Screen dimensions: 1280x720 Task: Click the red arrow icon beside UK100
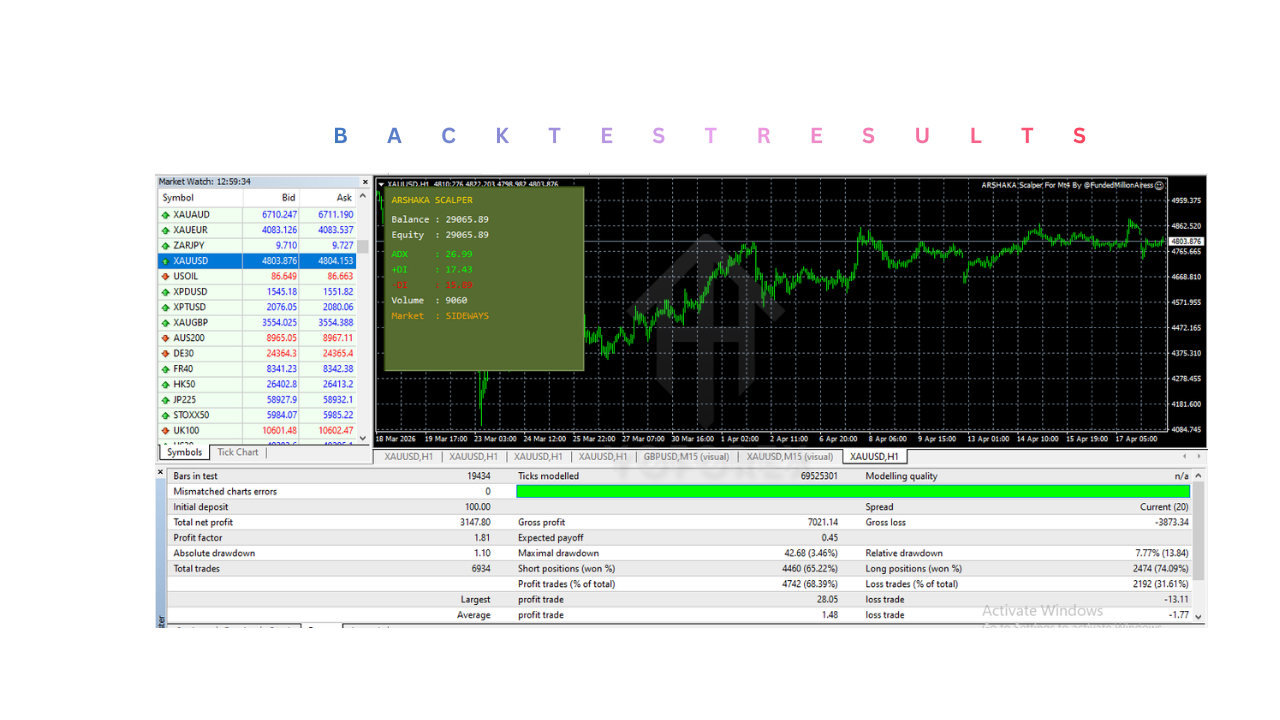pyautogui.click(x=166, y=430)
